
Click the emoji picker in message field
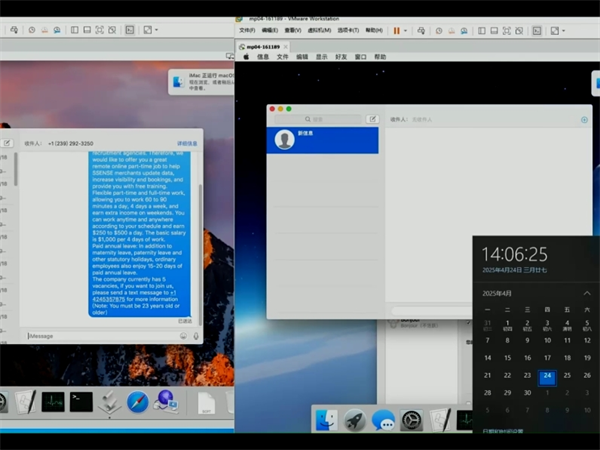click(x=183, y=336)
